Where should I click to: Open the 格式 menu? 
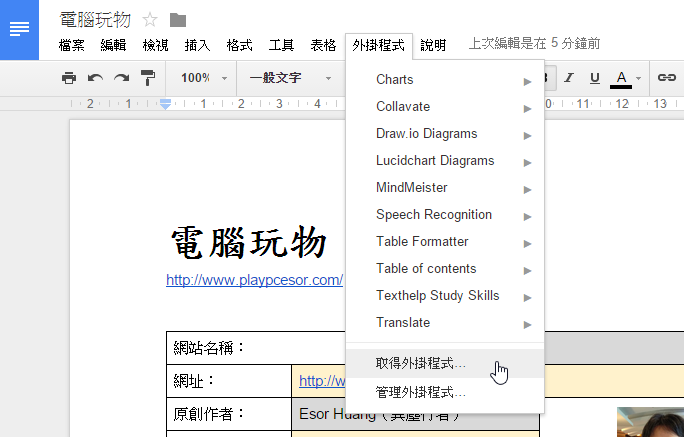pos(239,45)
